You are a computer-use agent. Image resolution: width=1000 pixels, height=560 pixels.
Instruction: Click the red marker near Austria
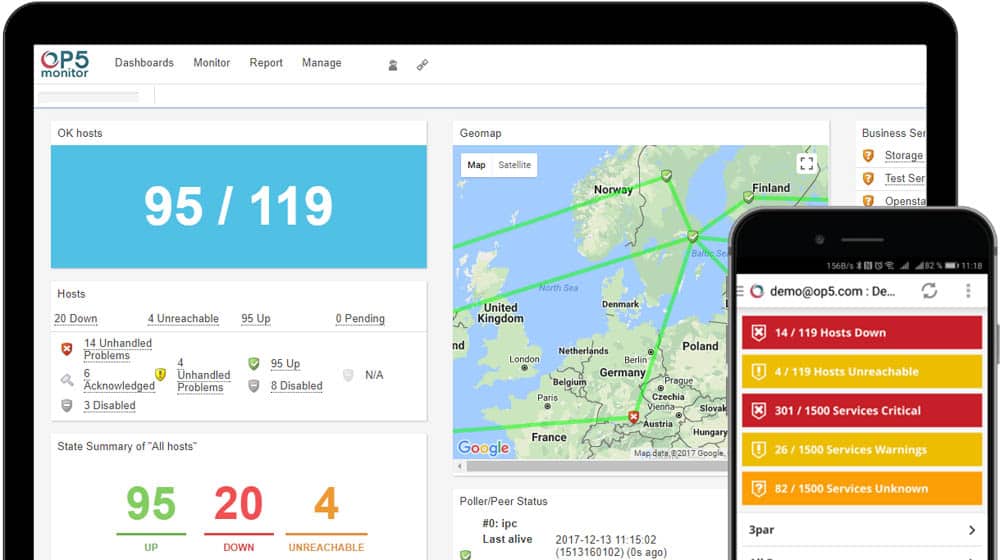click(x=633, y=416)
